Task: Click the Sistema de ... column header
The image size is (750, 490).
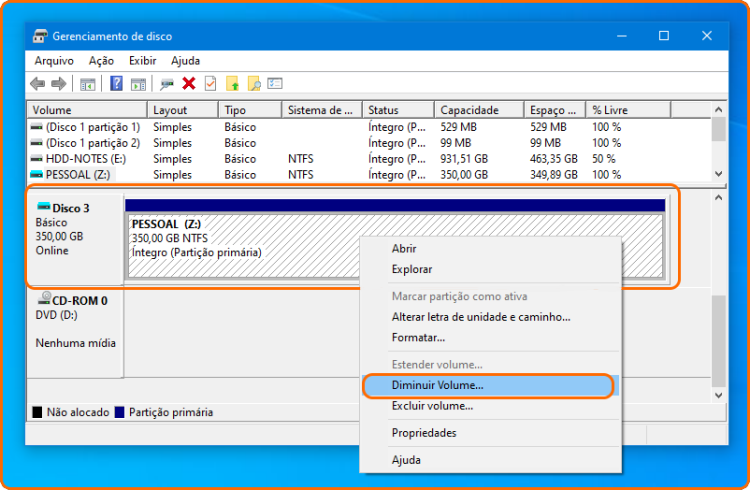Action: click(x=322, y=110)
